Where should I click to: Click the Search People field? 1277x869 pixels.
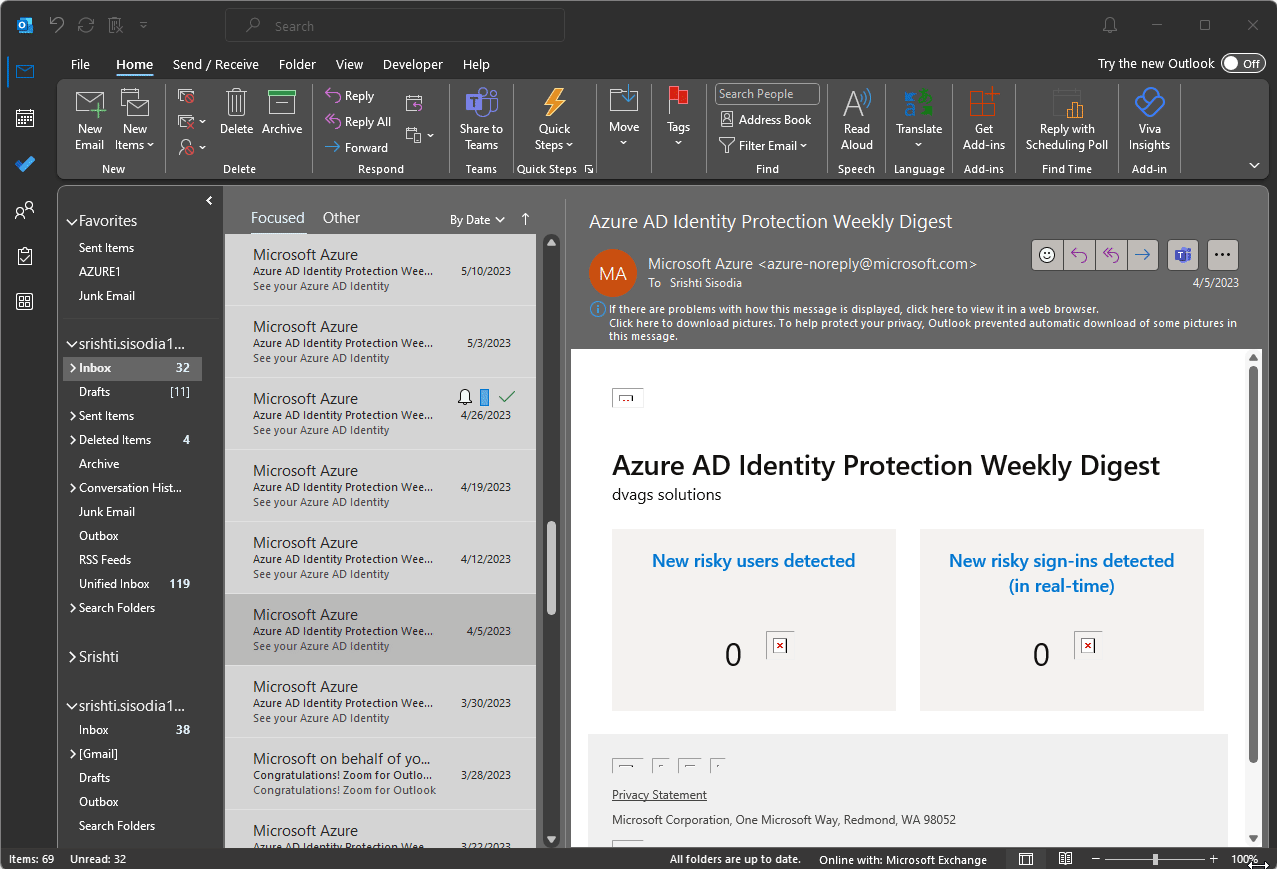(767, 94)
